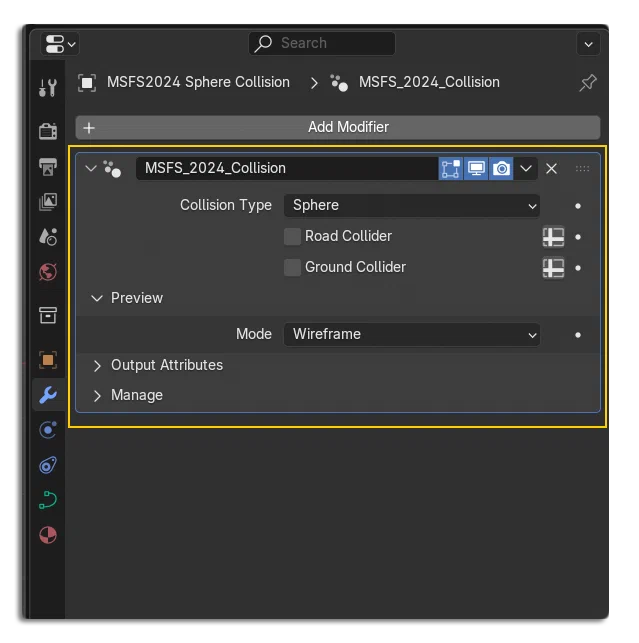Animate the Ground Collider property dot
The height and width of the screenshot is (643, 639).
pos(578,268)
